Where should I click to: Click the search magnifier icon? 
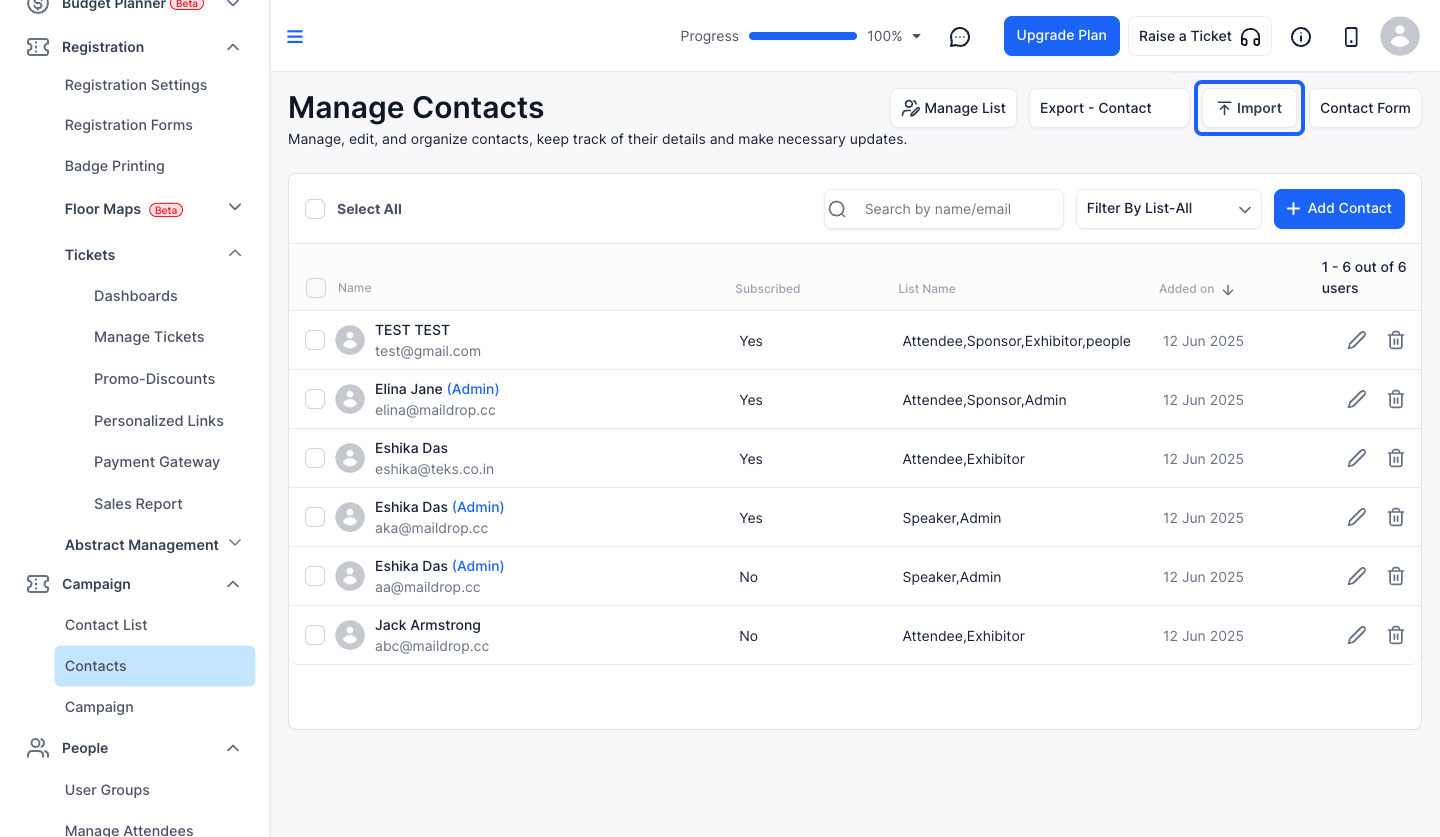838,209
